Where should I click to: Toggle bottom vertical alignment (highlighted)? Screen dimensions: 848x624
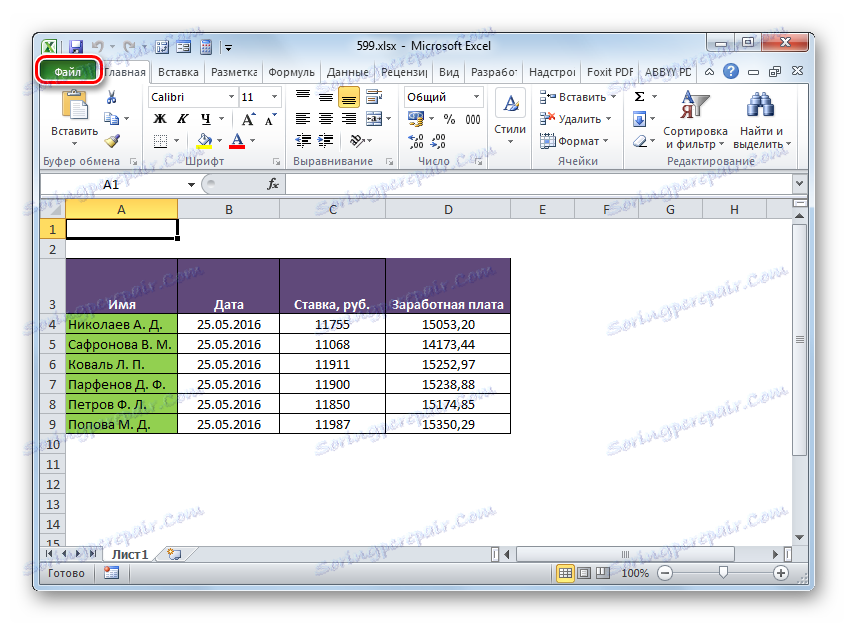(x=349, y=97)
